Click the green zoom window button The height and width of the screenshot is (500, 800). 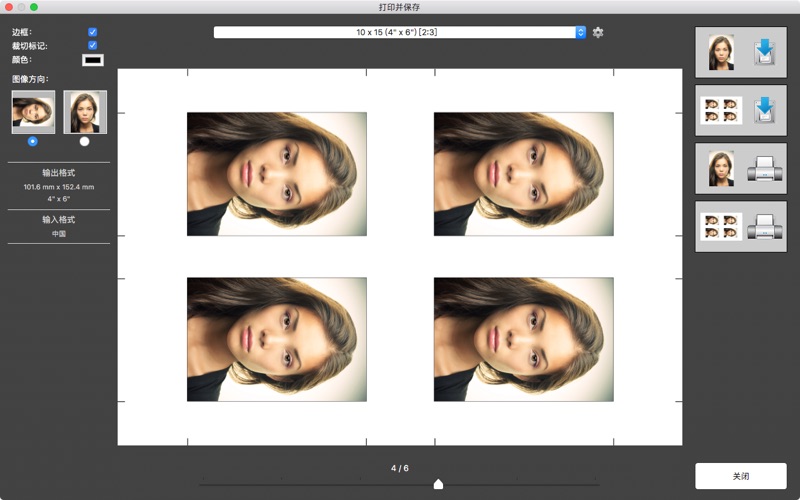pos(34,7)
